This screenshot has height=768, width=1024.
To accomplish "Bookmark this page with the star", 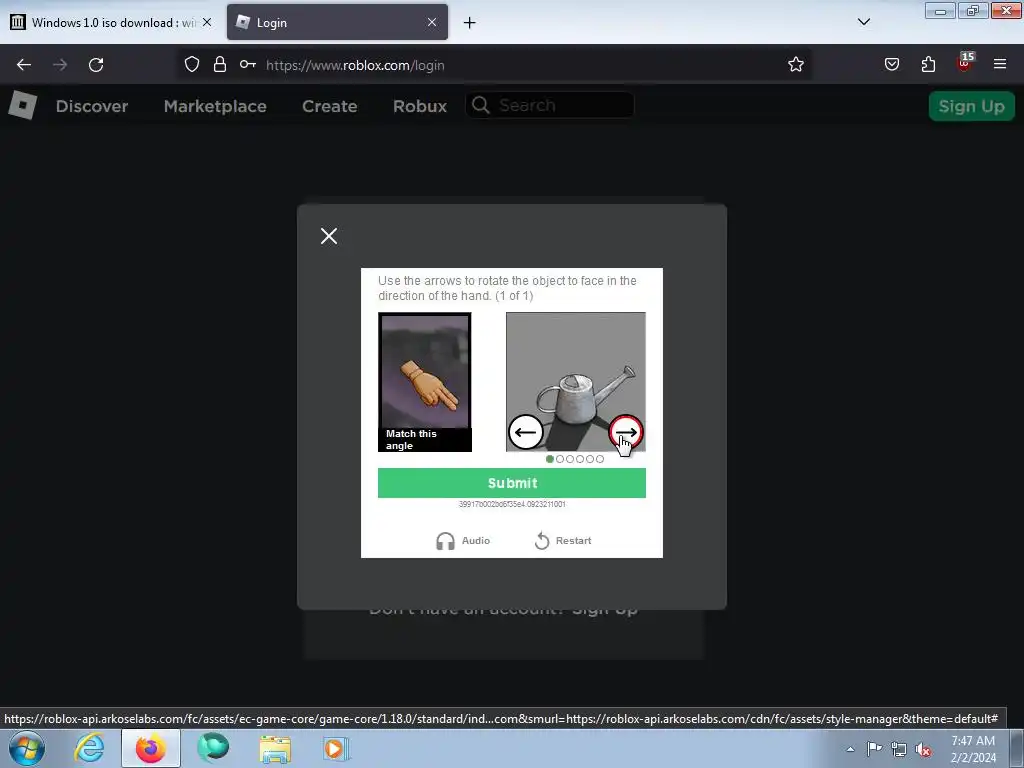I will tap(795, 65).
